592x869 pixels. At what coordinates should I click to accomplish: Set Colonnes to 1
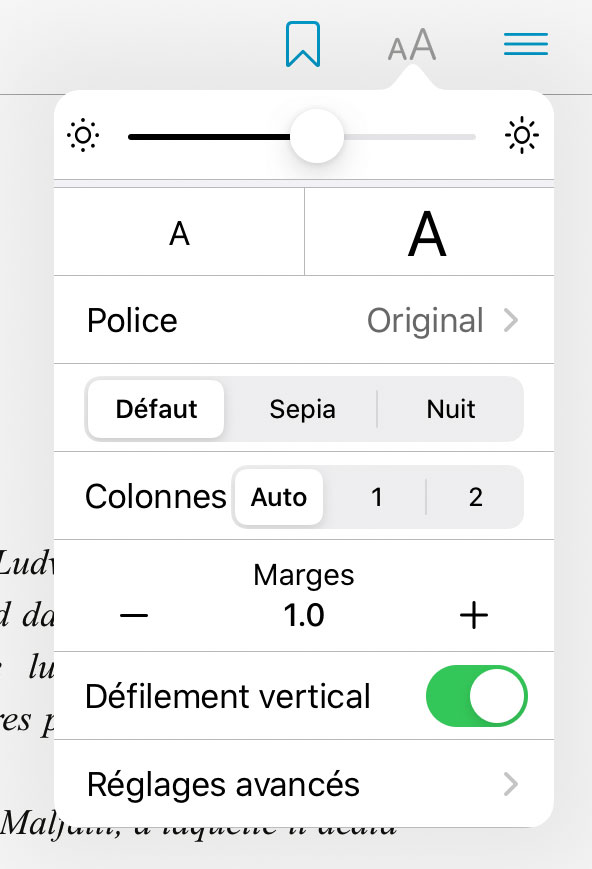377,497
